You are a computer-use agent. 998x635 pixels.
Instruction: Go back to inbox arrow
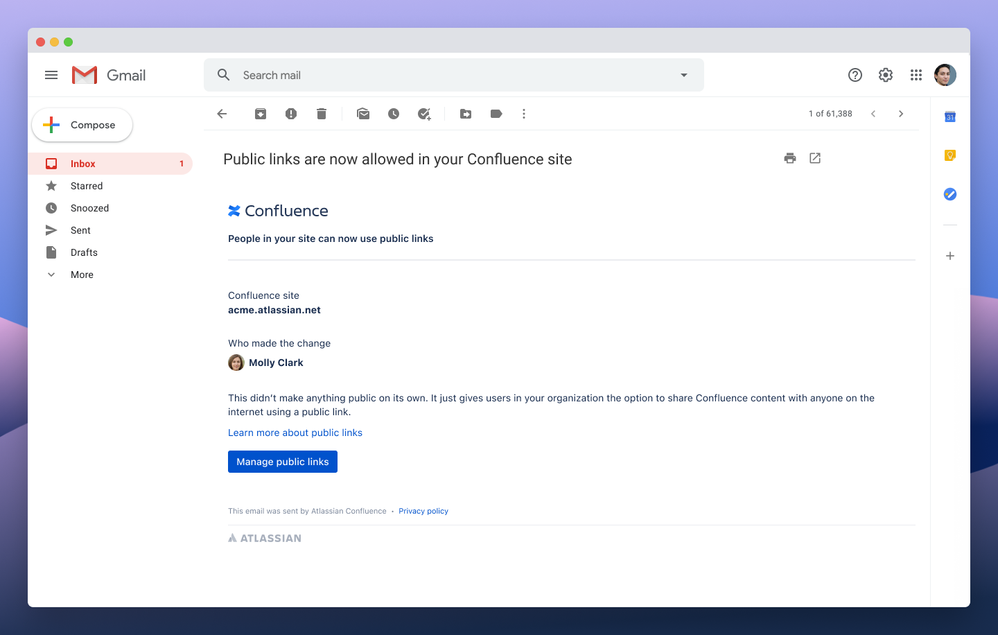pos(221,114)
